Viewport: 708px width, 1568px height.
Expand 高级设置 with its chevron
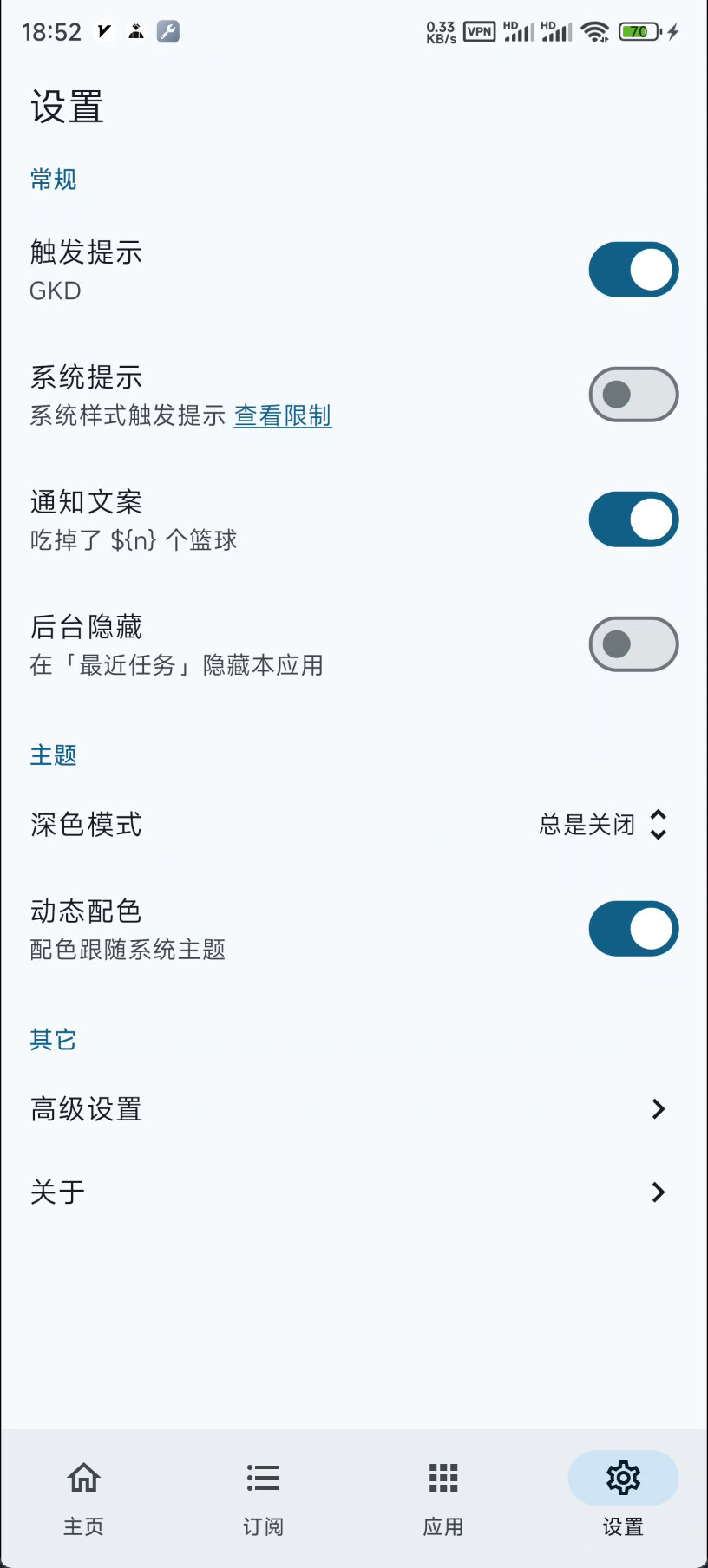(658, 1109)
